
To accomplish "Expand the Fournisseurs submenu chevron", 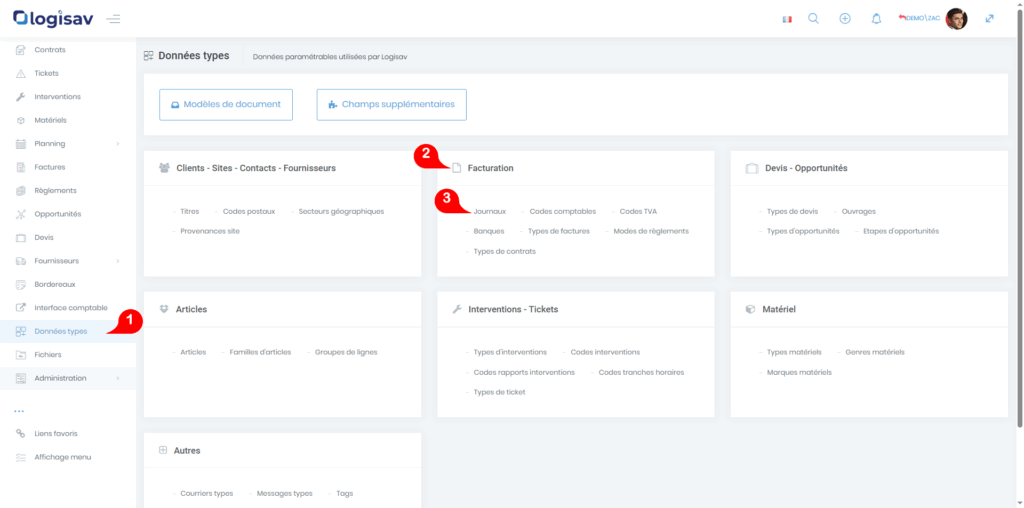I will (118, 261).
